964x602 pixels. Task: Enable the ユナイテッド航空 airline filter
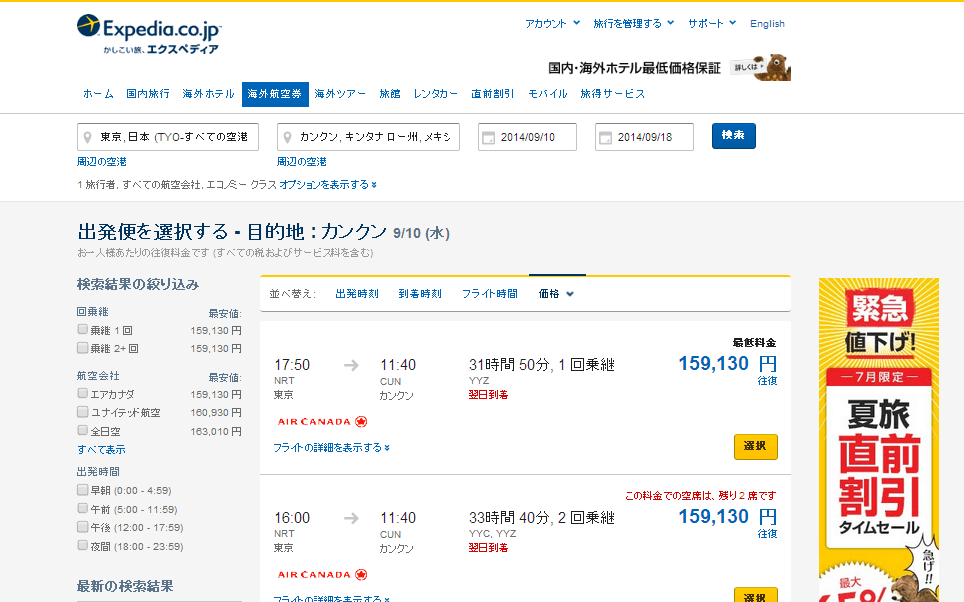[x=83, y=412]
